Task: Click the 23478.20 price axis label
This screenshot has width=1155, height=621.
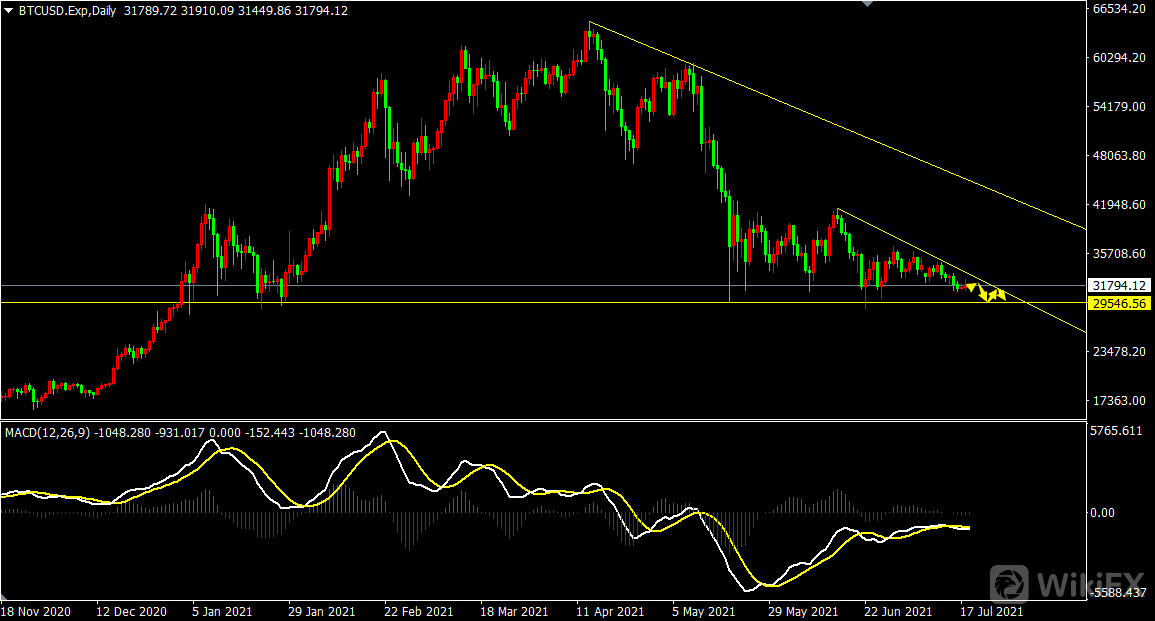Action: 1119,352
